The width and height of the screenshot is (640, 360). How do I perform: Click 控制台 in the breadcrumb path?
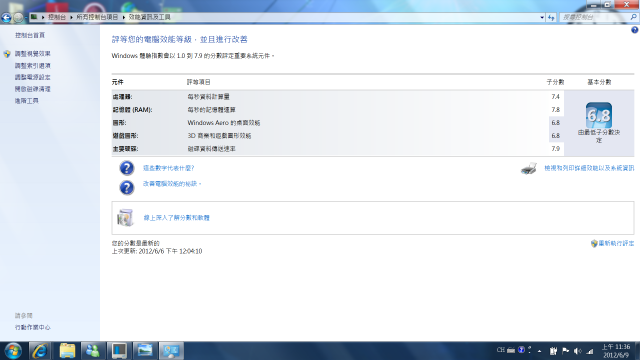coord(57,17)
